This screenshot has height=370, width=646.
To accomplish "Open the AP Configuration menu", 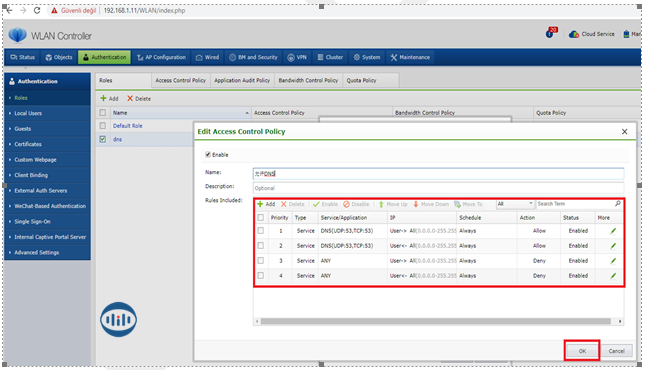I will [162, 57].
